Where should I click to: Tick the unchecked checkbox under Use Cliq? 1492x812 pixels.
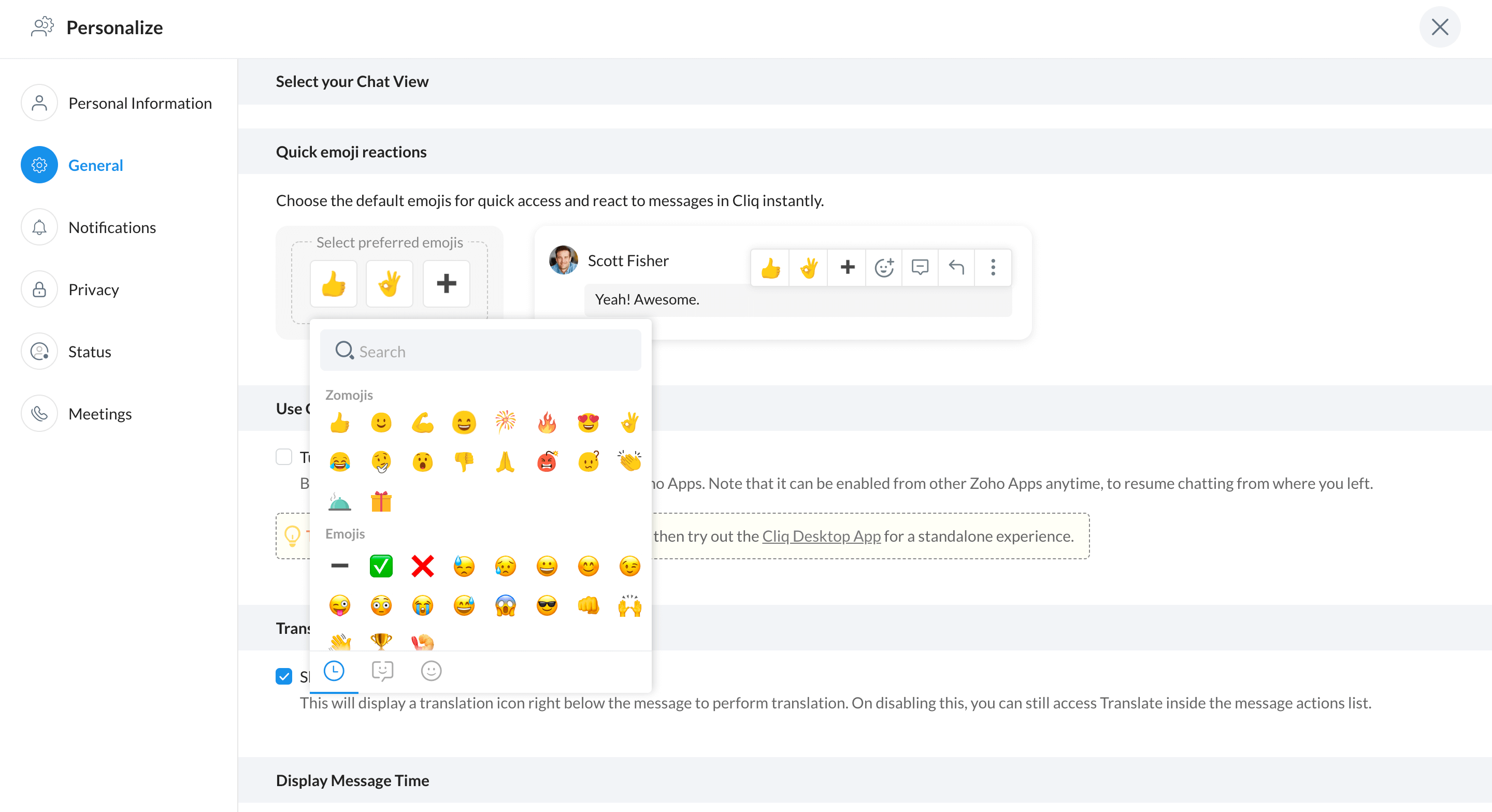(284, 457)
